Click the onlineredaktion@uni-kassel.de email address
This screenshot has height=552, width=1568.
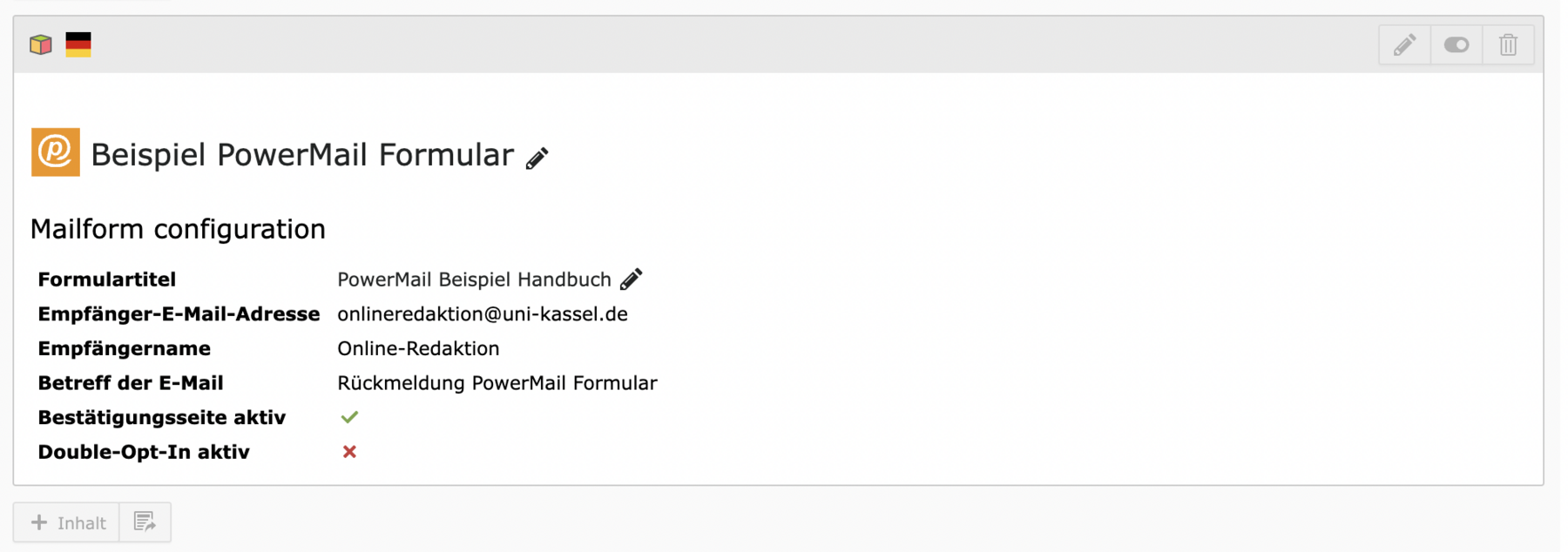click(x=482, y=314)
